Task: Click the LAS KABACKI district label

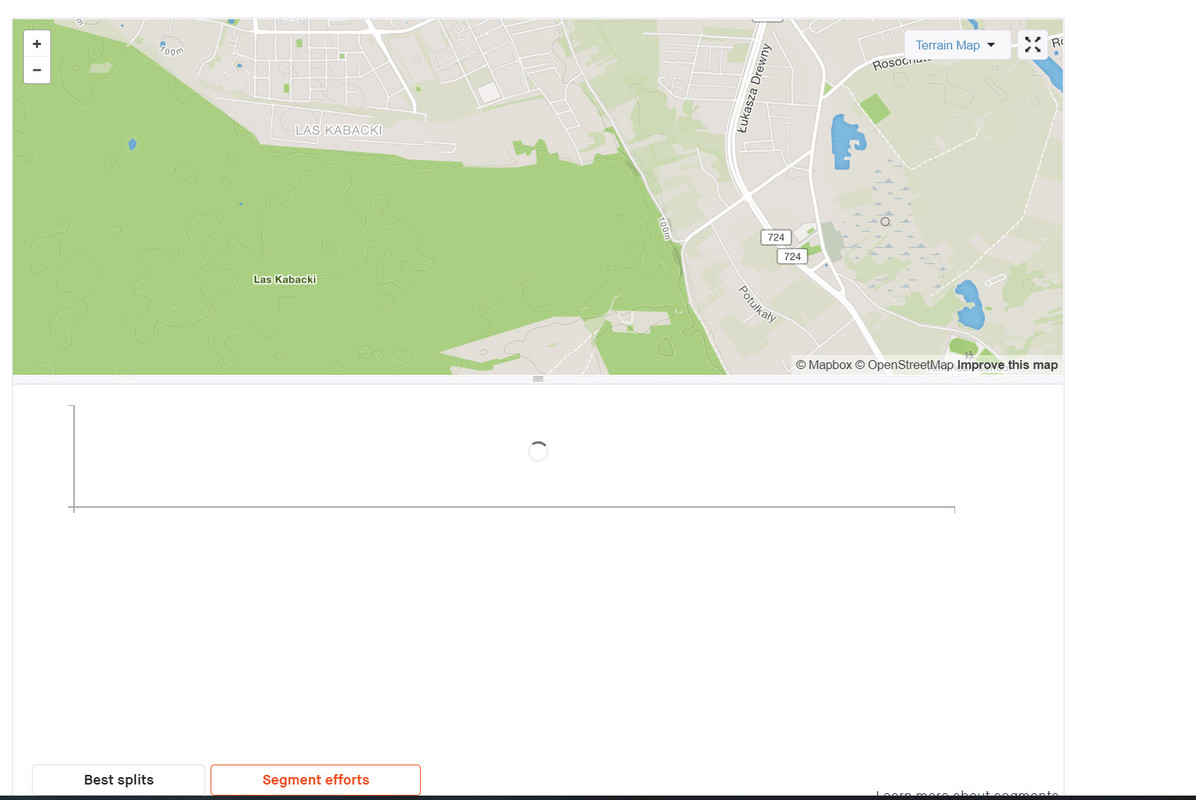Action: click(x=339, y=130)
